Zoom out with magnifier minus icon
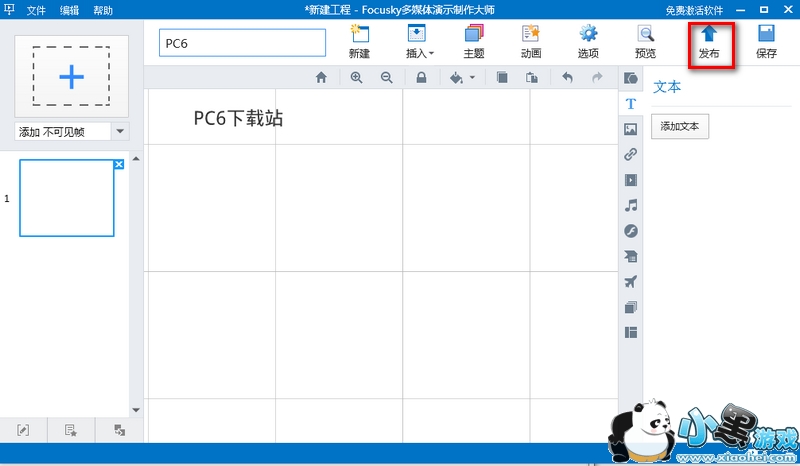This screenshot has height=466, width=800. pos(387,78)
